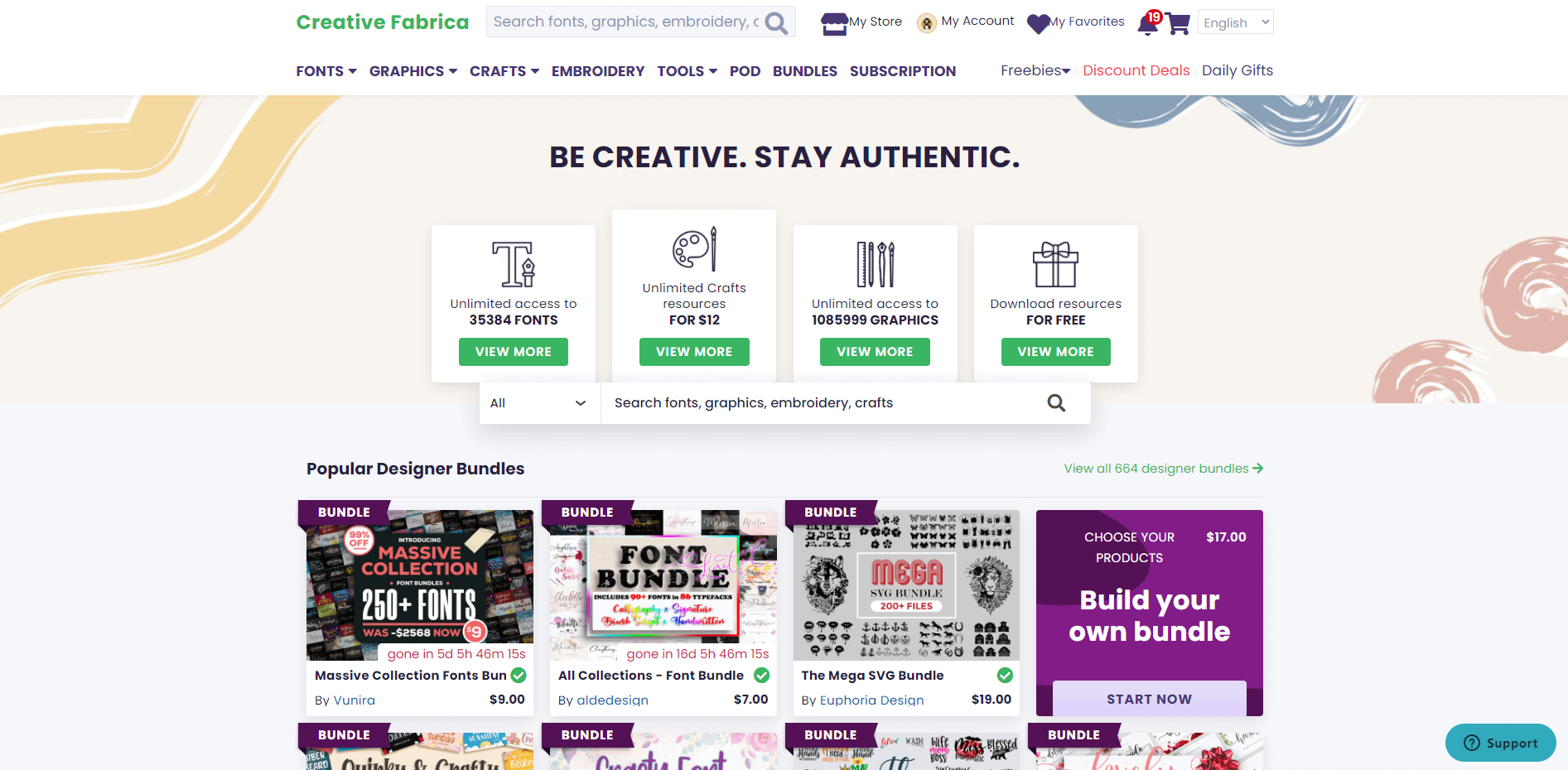Click START NOW on Build your own bundle
This screenshot has width=1568, height=770.
click(x=1149, y=699)
